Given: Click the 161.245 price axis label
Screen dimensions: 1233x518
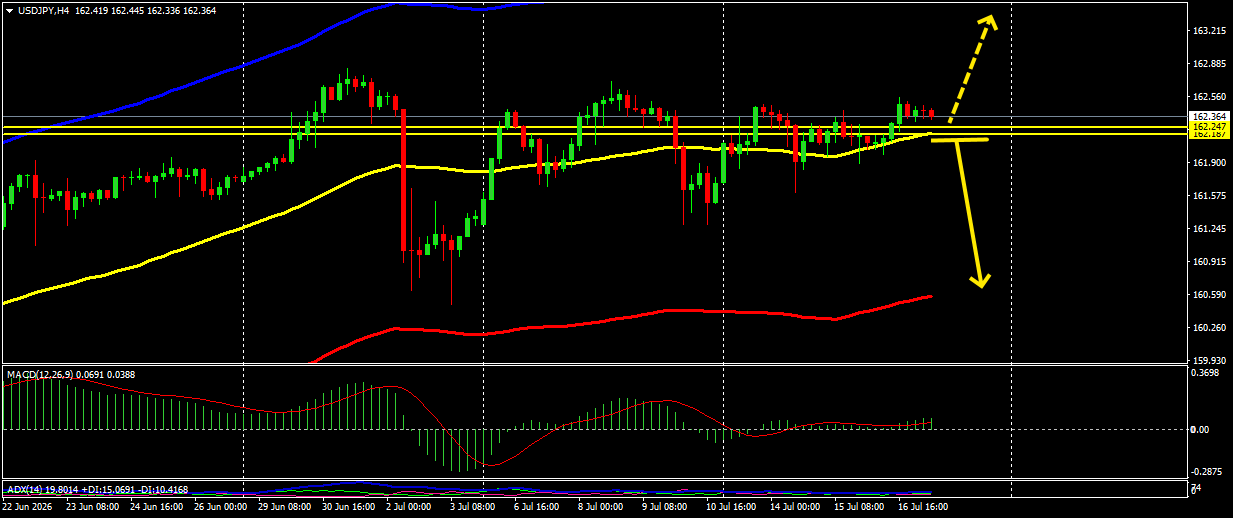Looking at the screenshot, I should pos(1208,229).
